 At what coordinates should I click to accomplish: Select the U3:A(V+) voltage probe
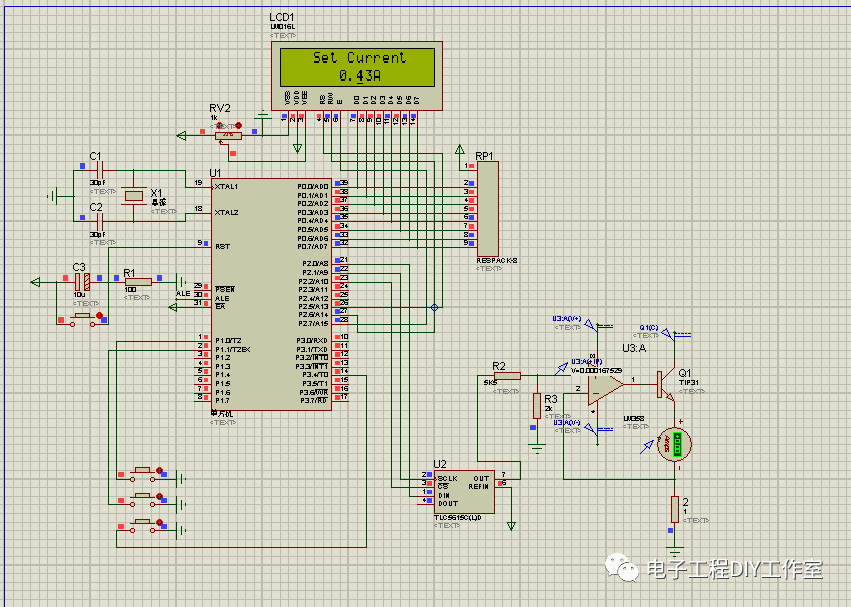coord(599,326)
